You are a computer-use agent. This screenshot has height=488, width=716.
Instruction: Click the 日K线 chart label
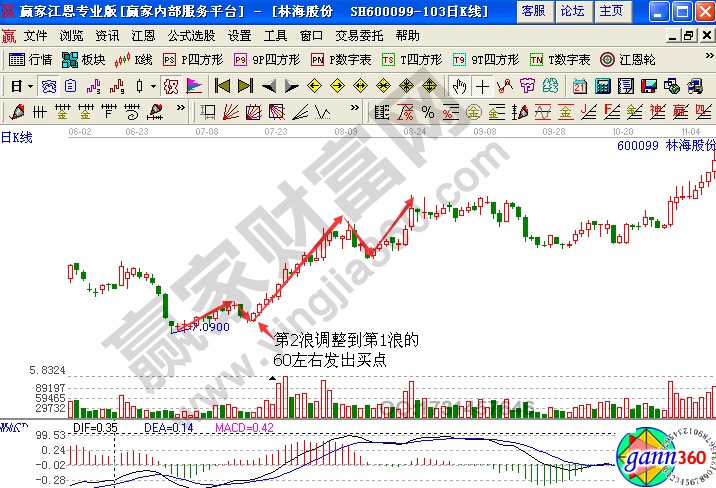coord(17,138)
